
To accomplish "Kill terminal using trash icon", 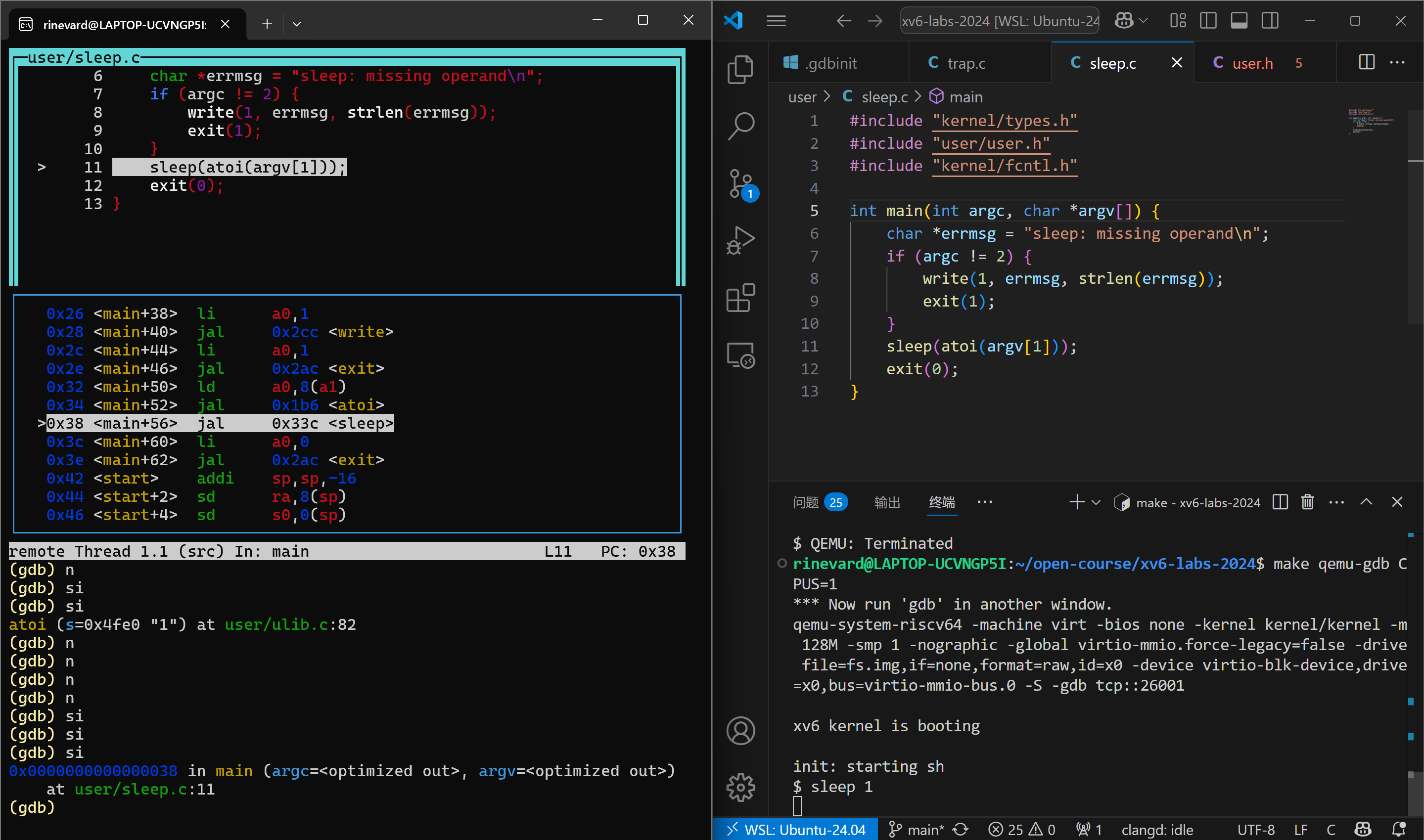I will point(1307,502).
